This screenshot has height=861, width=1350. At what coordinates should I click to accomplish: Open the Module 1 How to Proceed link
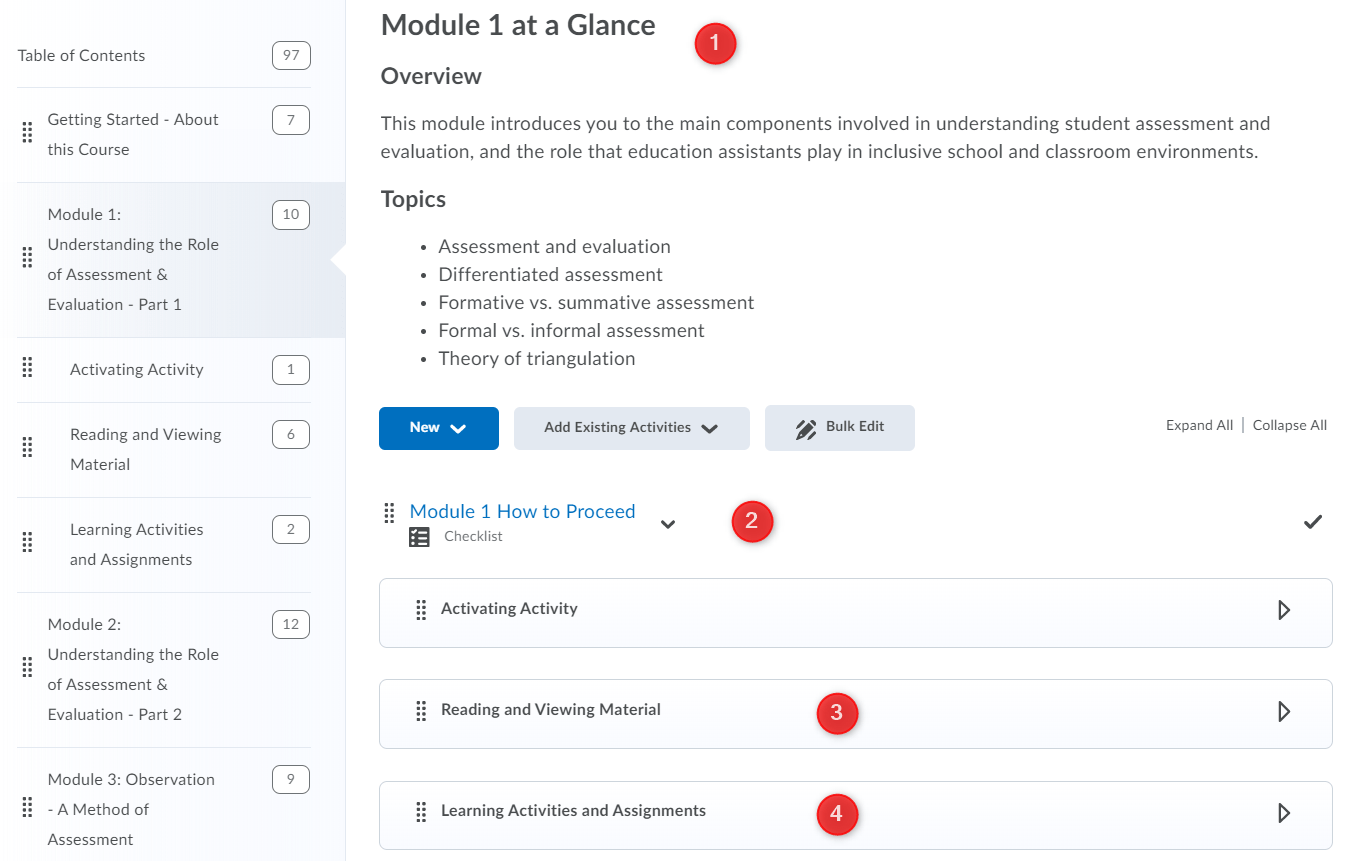(x=522, y=511)
